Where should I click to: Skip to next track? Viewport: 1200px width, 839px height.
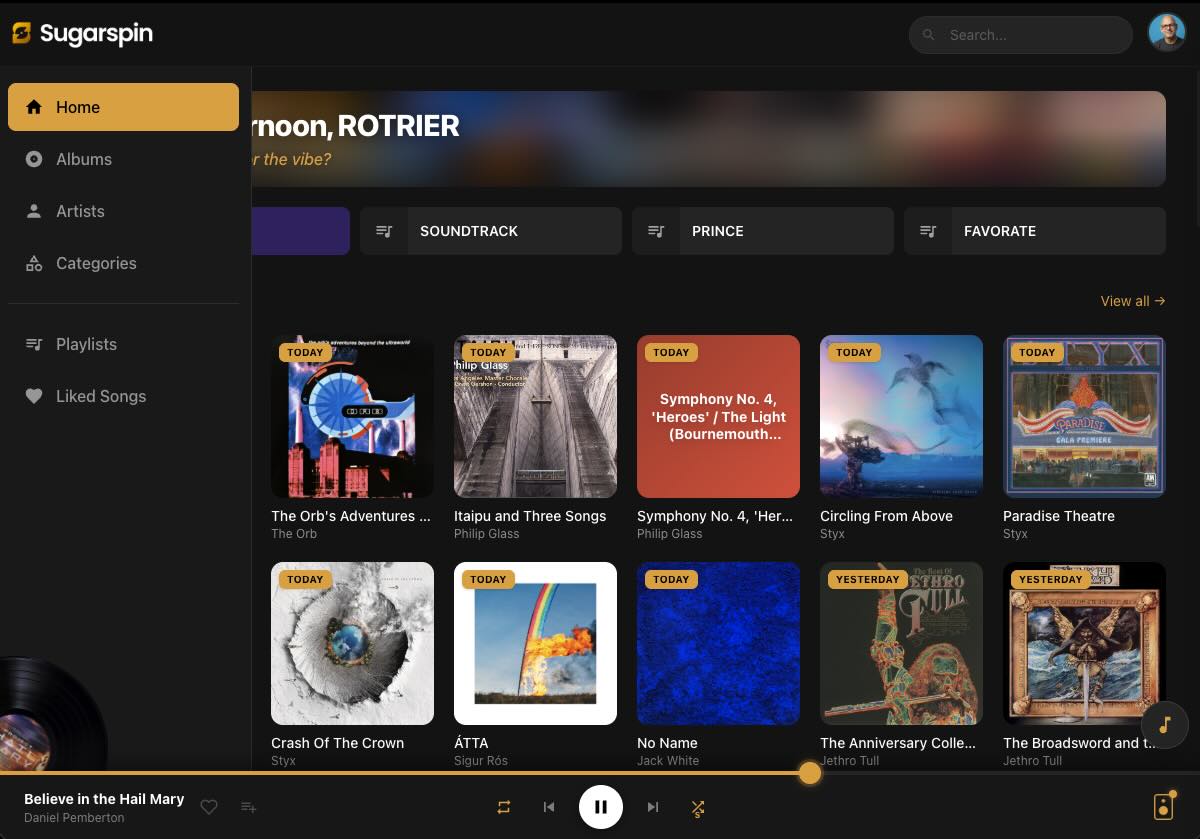click(x=653, y=807)
